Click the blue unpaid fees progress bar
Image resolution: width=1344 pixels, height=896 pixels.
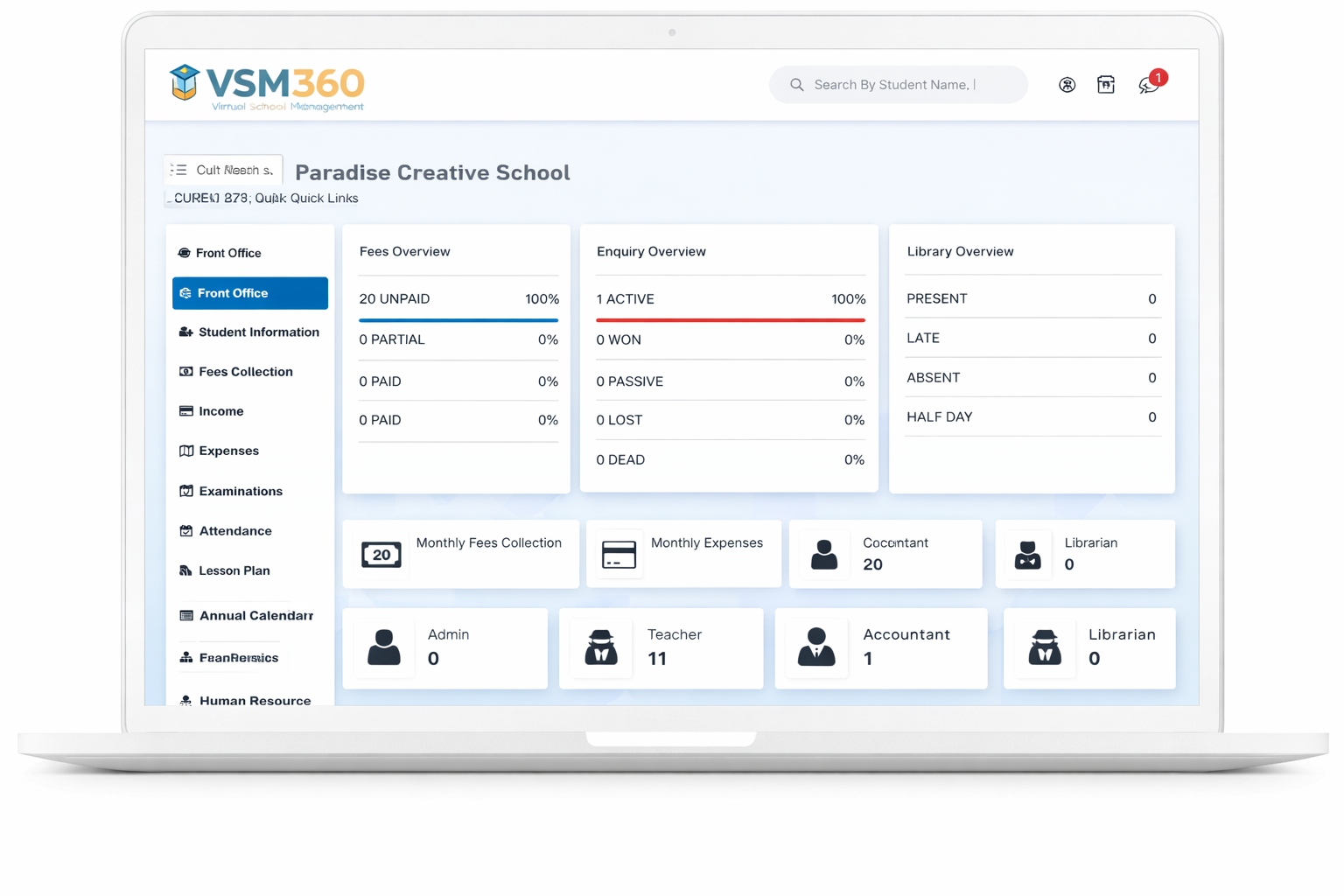tap(458, 320)
